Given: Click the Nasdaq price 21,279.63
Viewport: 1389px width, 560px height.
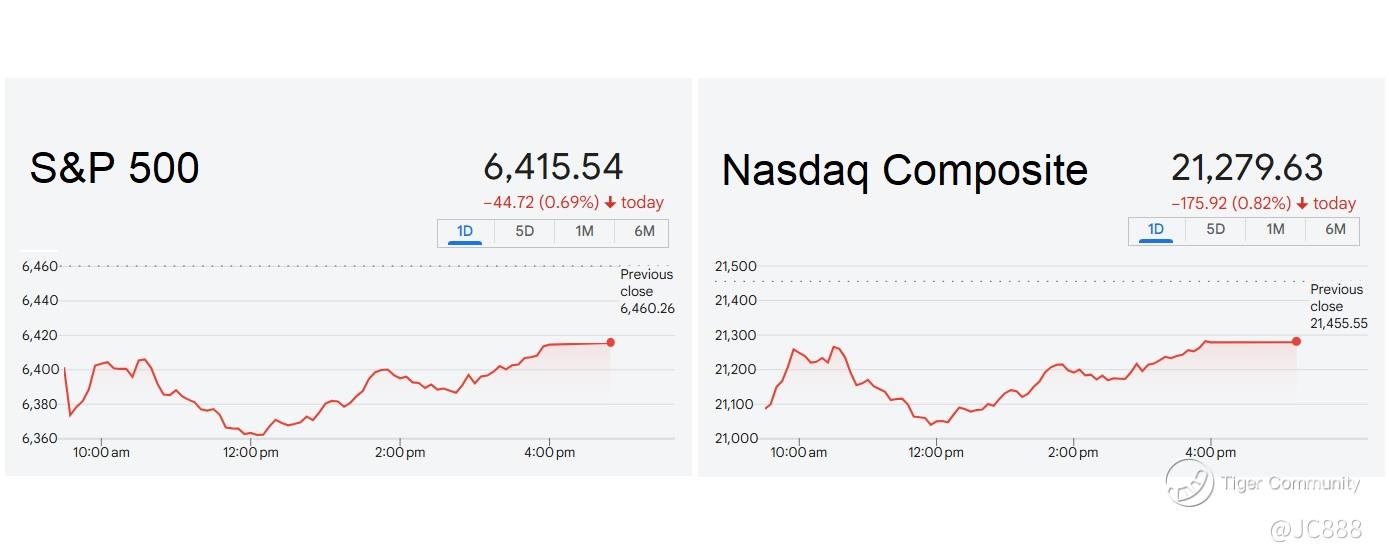Looking at the screenshot, I should tap(1247, 167).
